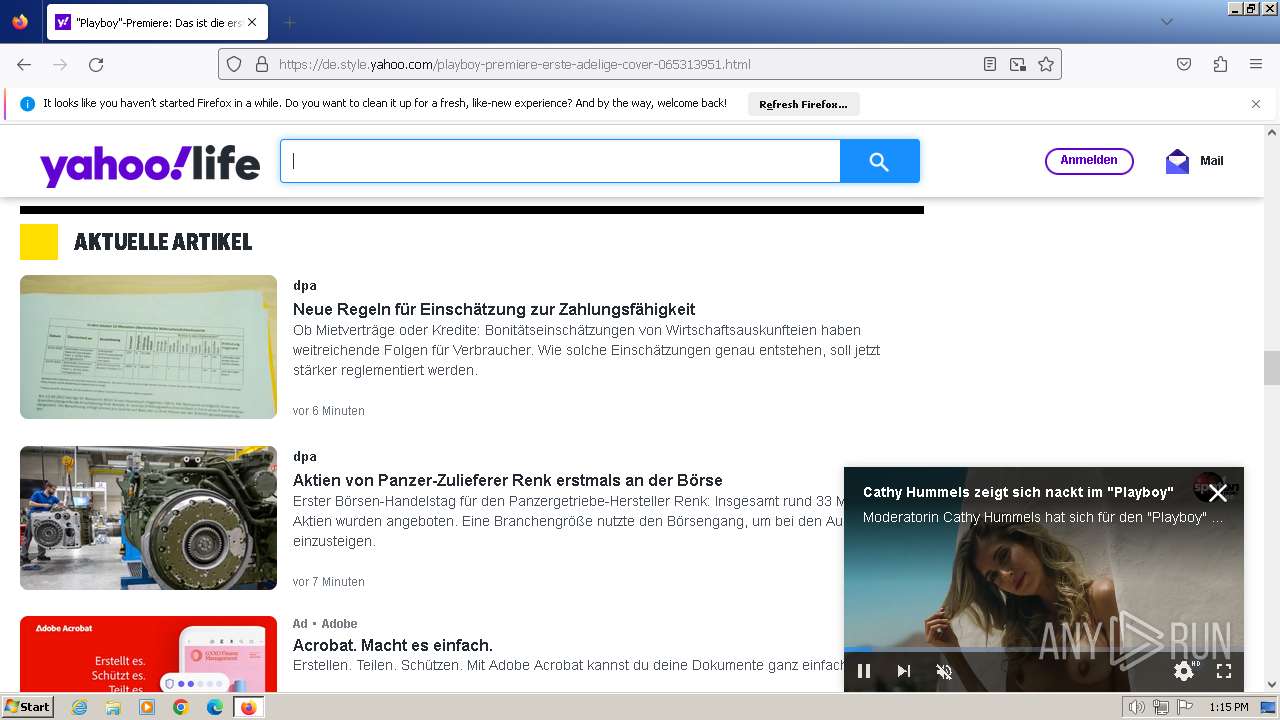This screenshot has height=720, width=1280.
Task: Open Yahoo Mail envelope icon
Action: [1178, 161]
